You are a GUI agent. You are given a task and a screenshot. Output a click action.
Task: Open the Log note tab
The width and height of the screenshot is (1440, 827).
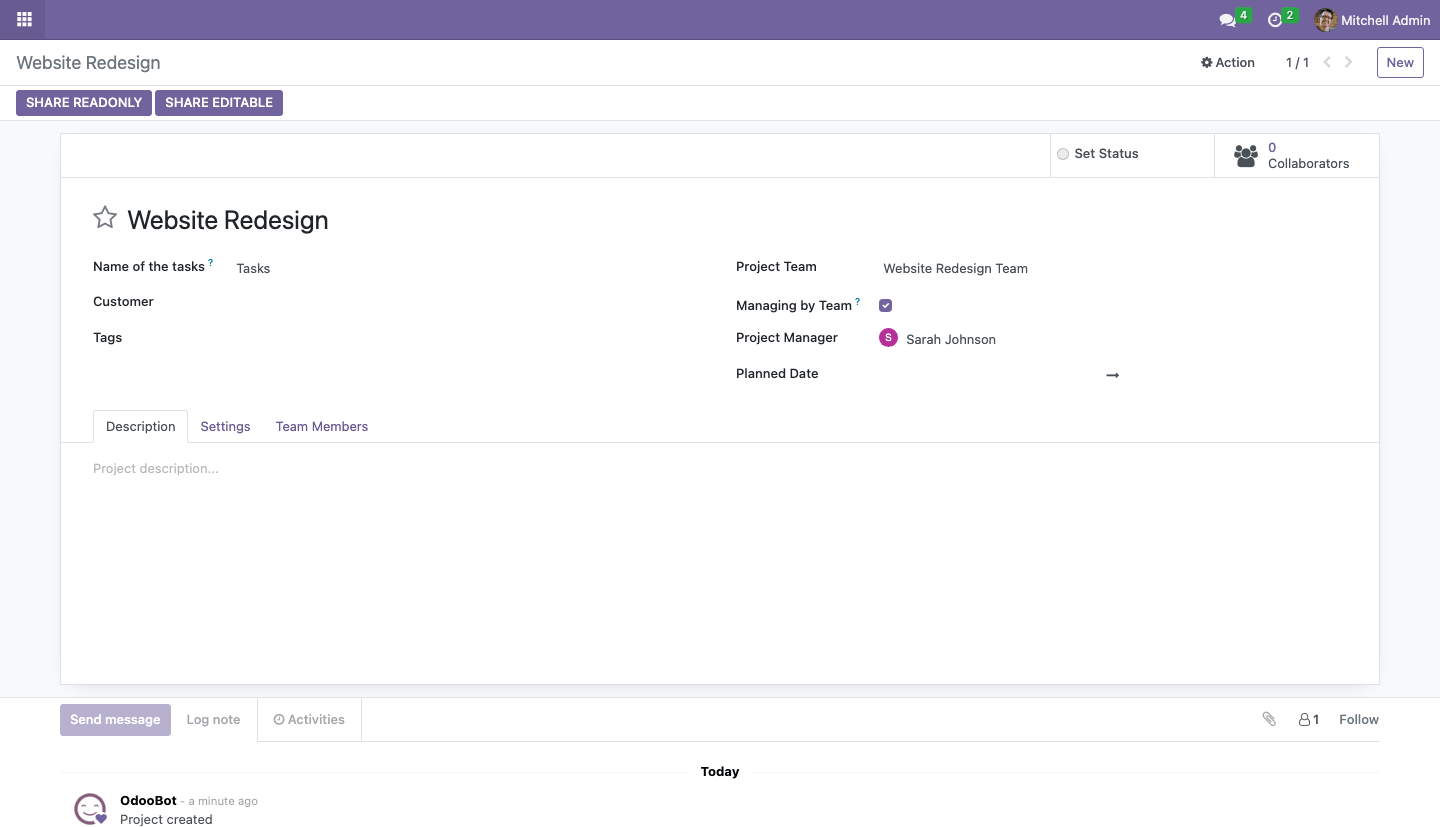tap(213, 719)
